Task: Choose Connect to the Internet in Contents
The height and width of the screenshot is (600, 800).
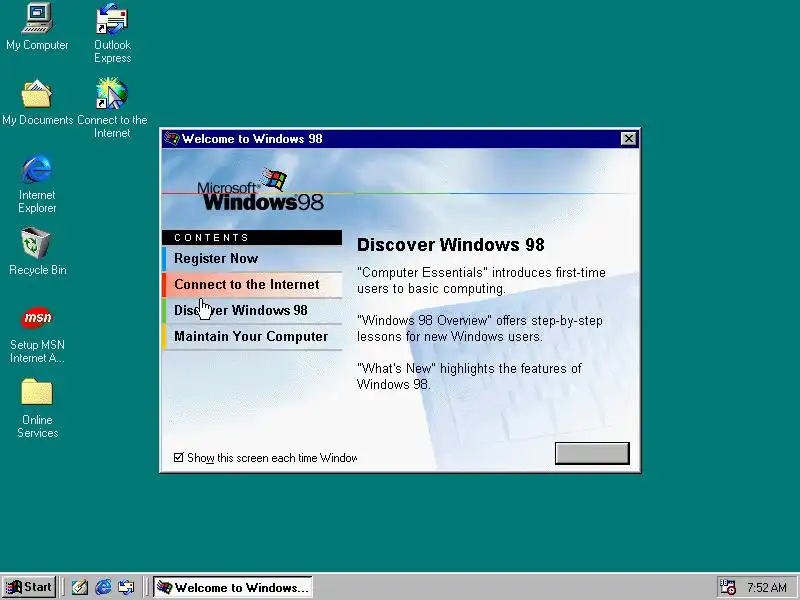Action: [252, 284]
